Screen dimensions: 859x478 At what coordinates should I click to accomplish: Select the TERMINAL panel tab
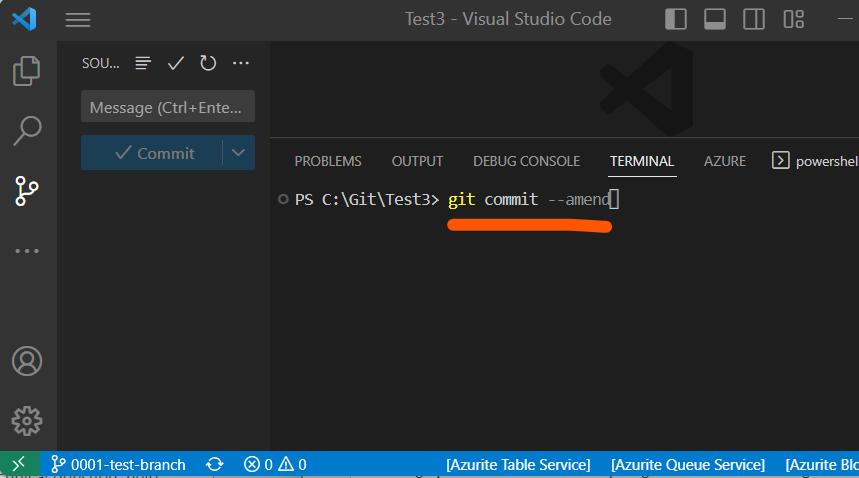[642, 161]
